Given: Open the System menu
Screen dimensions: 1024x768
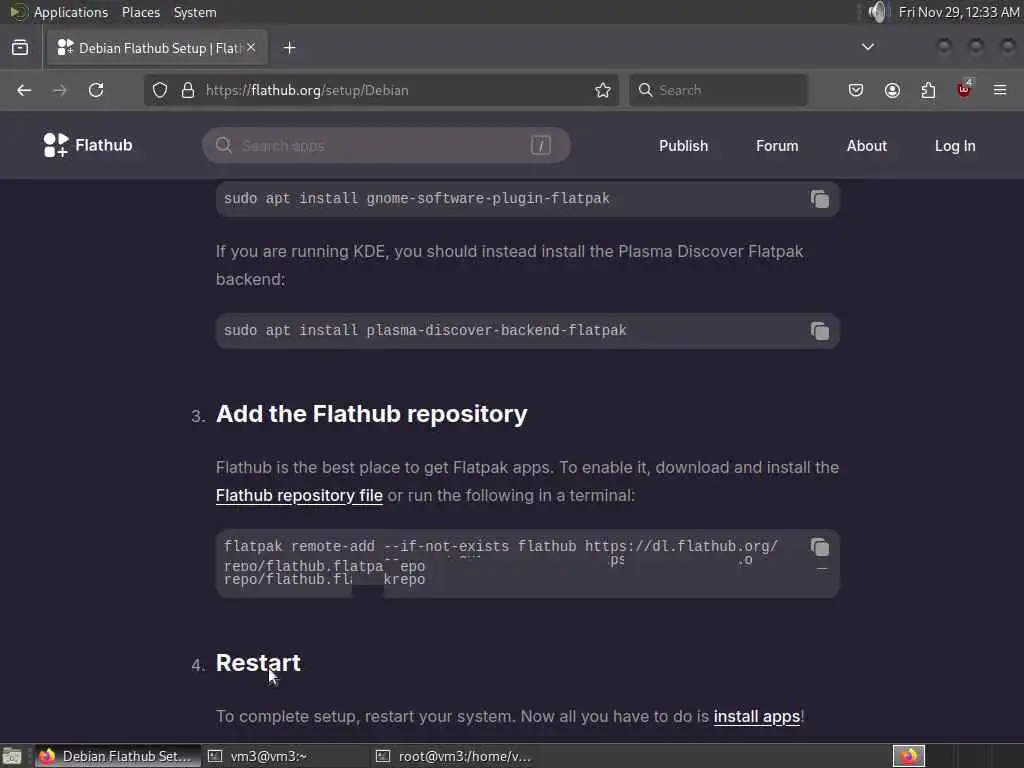Looking at the screenshot, I should 195,12.
